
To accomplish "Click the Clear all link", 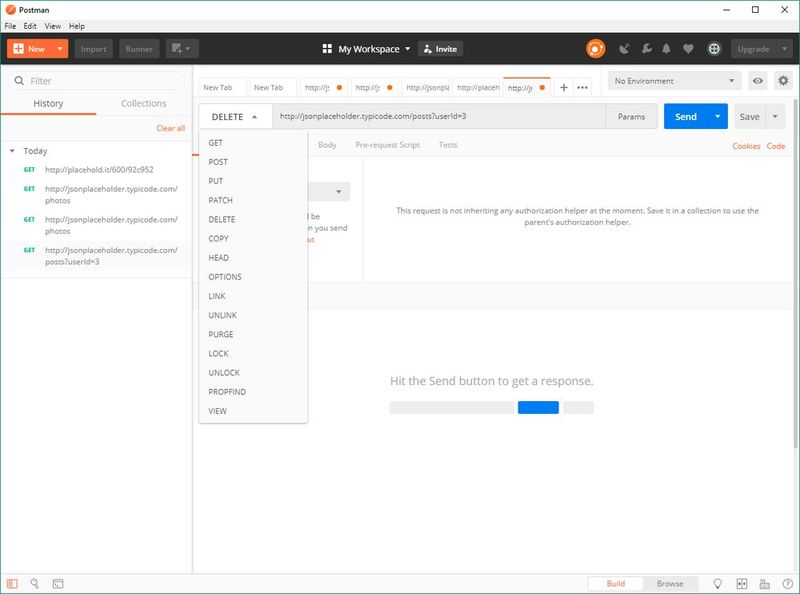I will click(170, 128).
